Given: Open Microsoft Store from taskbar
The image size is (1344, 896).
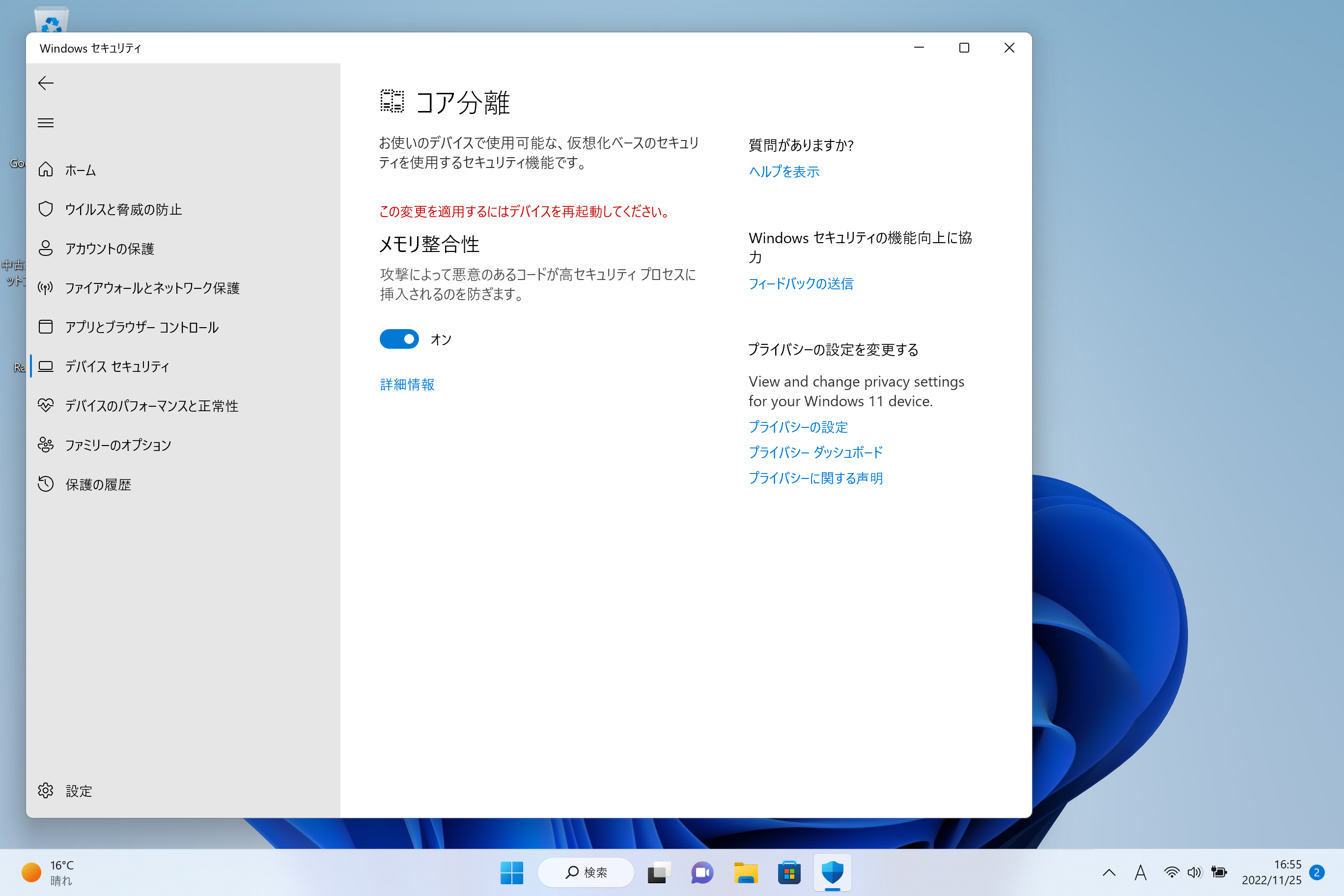Looking at the screenshot, I should pyautogui.click(x=788, y=872).
